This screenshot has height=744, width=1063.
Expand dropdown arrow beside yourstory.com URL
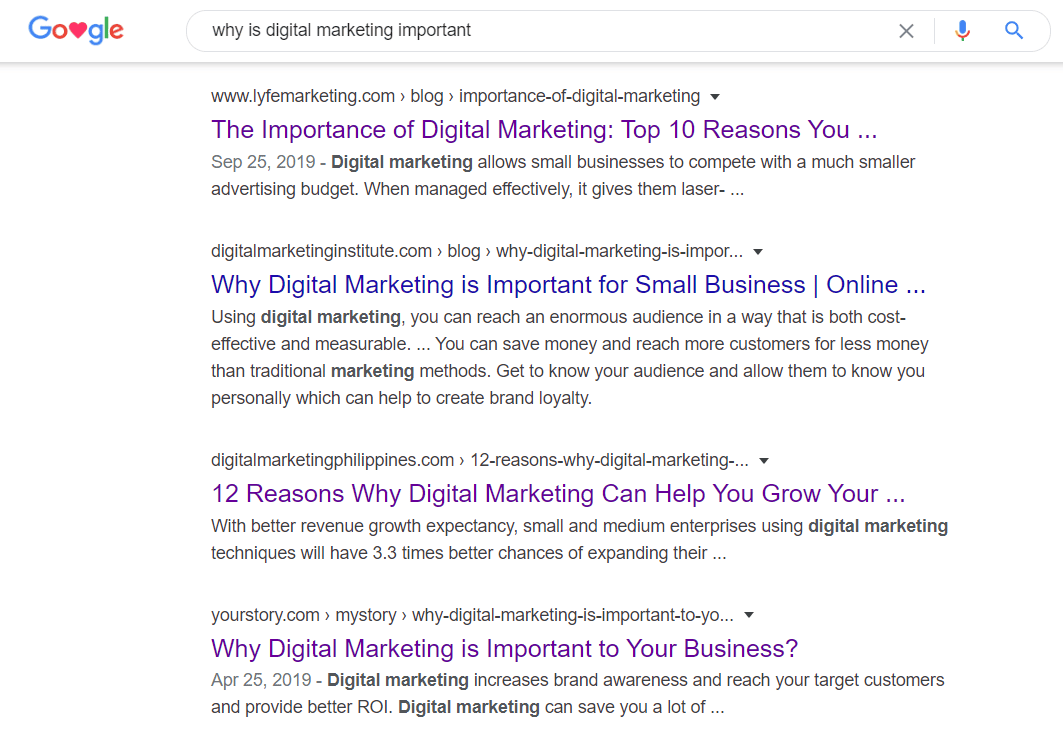749,616
